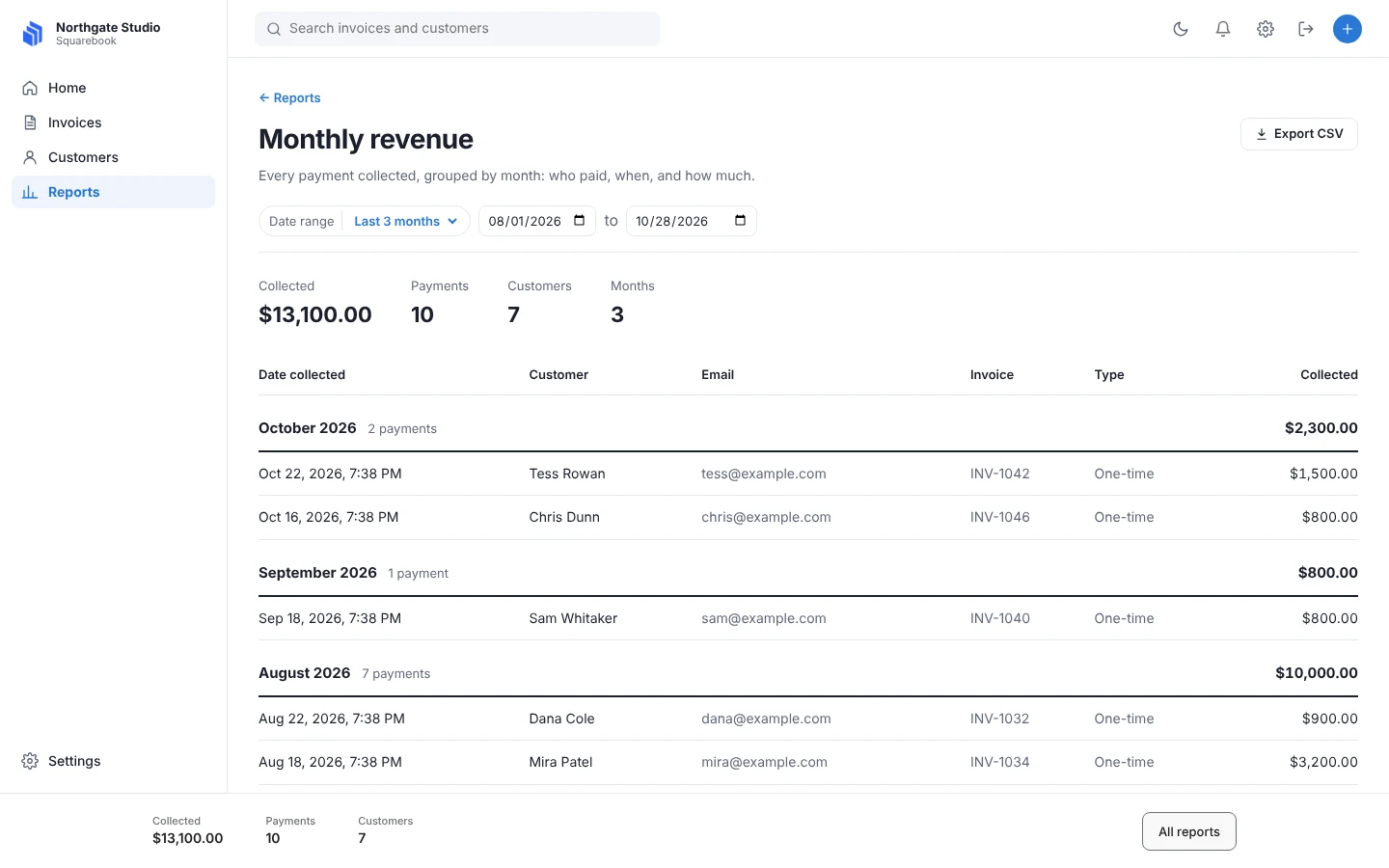The image size is (1389, 868).
Task: Toggle dark mode moon icon
Action: (1181, 29)
